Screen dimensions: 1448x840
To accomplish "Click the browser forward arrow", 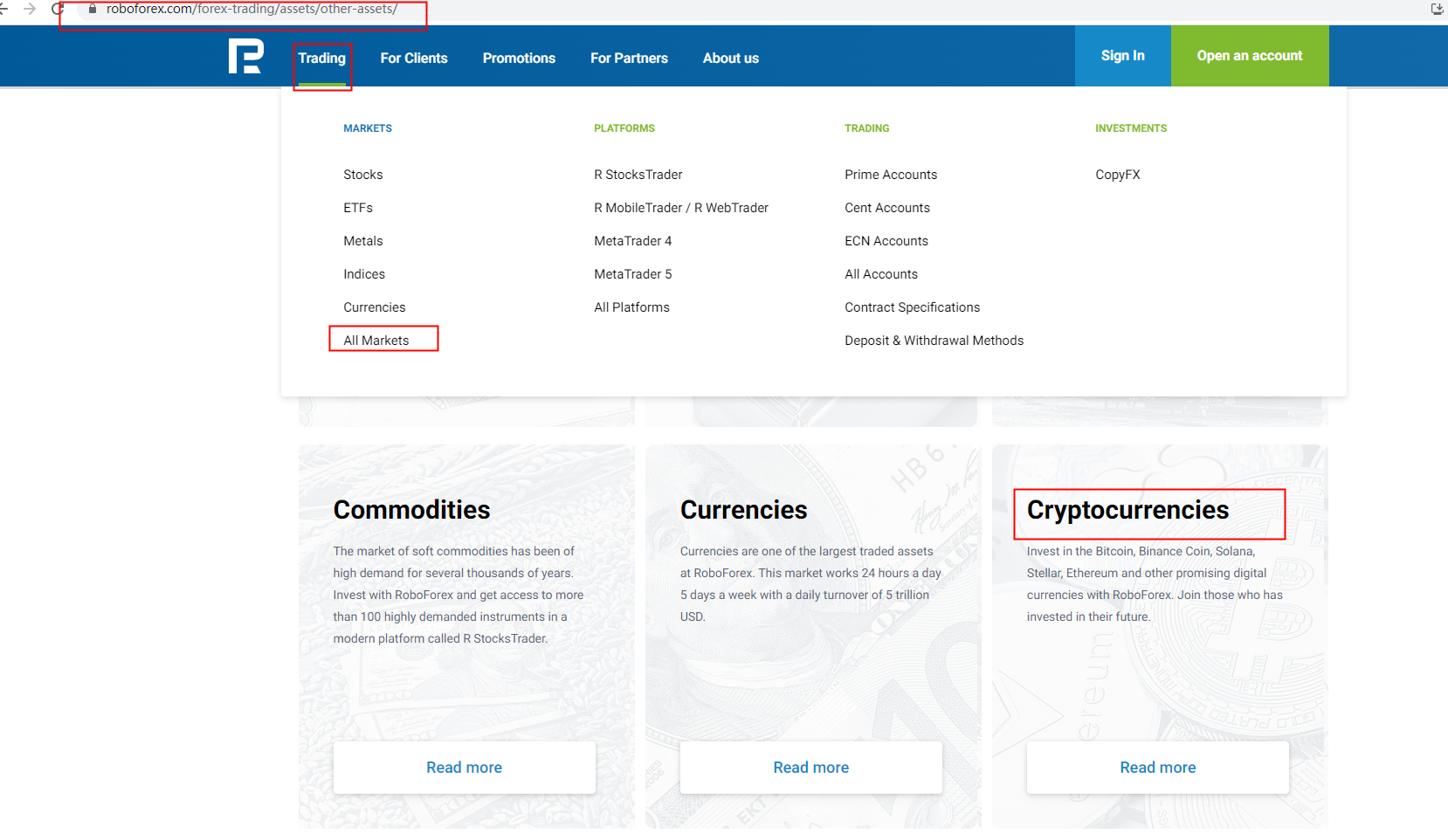I will [30, 9].
